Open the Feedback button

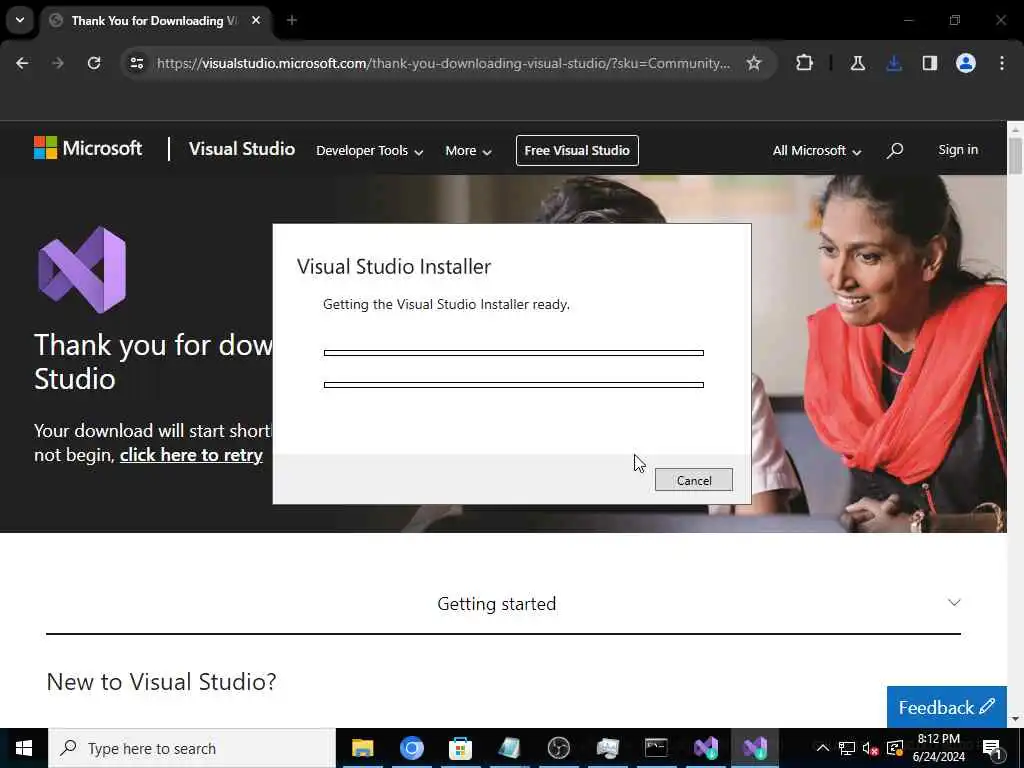pyautogui.click(x=946, y=707)
